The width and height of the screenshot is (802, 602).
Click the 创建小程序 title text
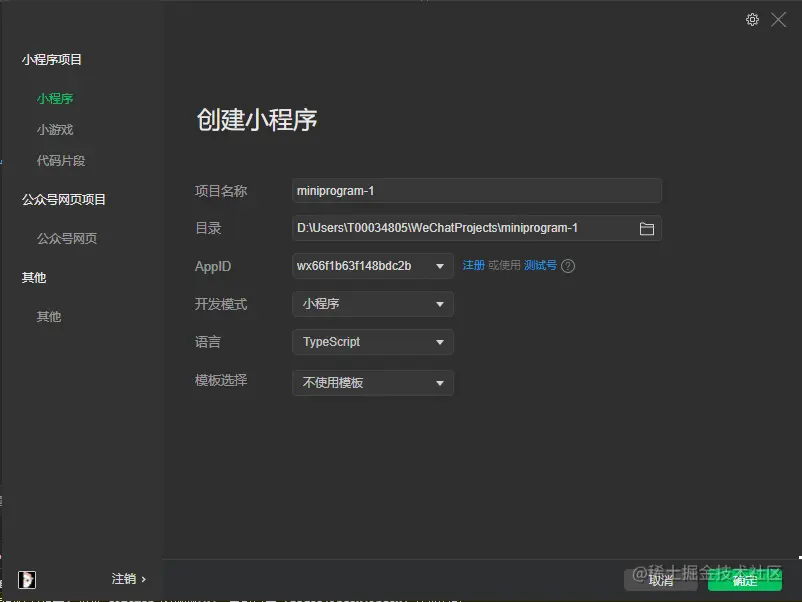(x=257, y=120)
